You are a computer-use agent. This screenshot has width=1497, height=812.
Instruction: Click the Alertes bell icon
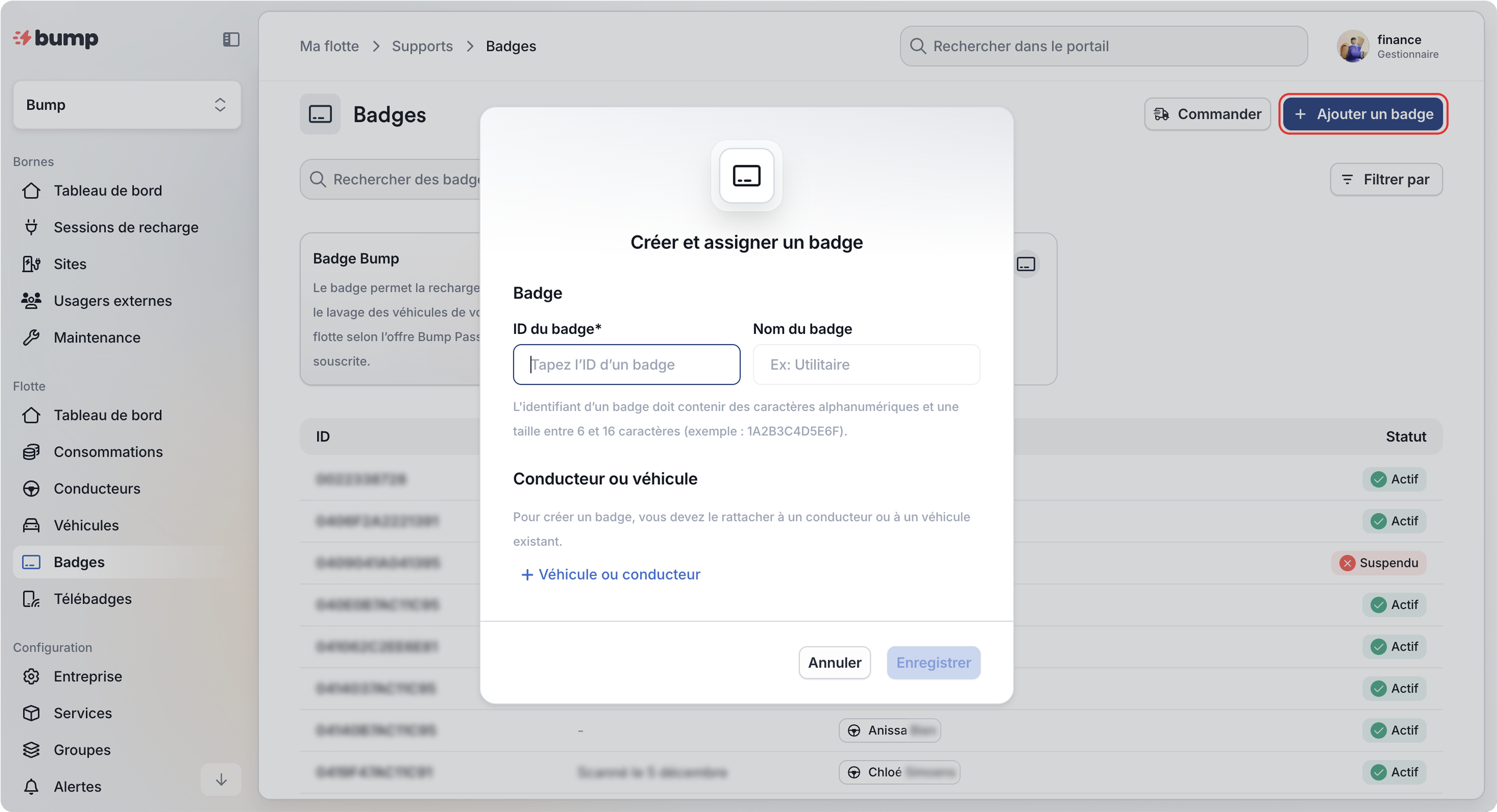tap(31, 786)
